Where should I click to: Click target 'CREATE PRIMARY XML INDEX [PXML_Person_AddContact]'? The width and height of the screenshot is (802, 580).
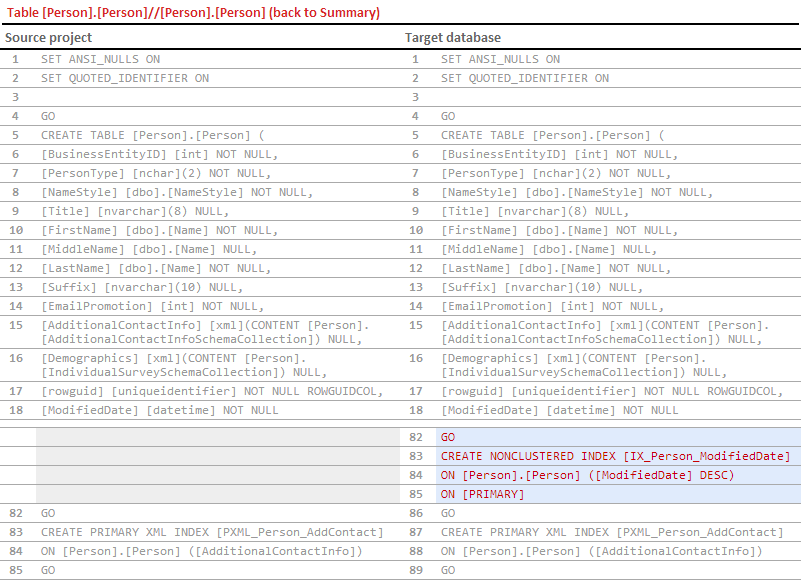pyautogui.click(x=612, y=532)
